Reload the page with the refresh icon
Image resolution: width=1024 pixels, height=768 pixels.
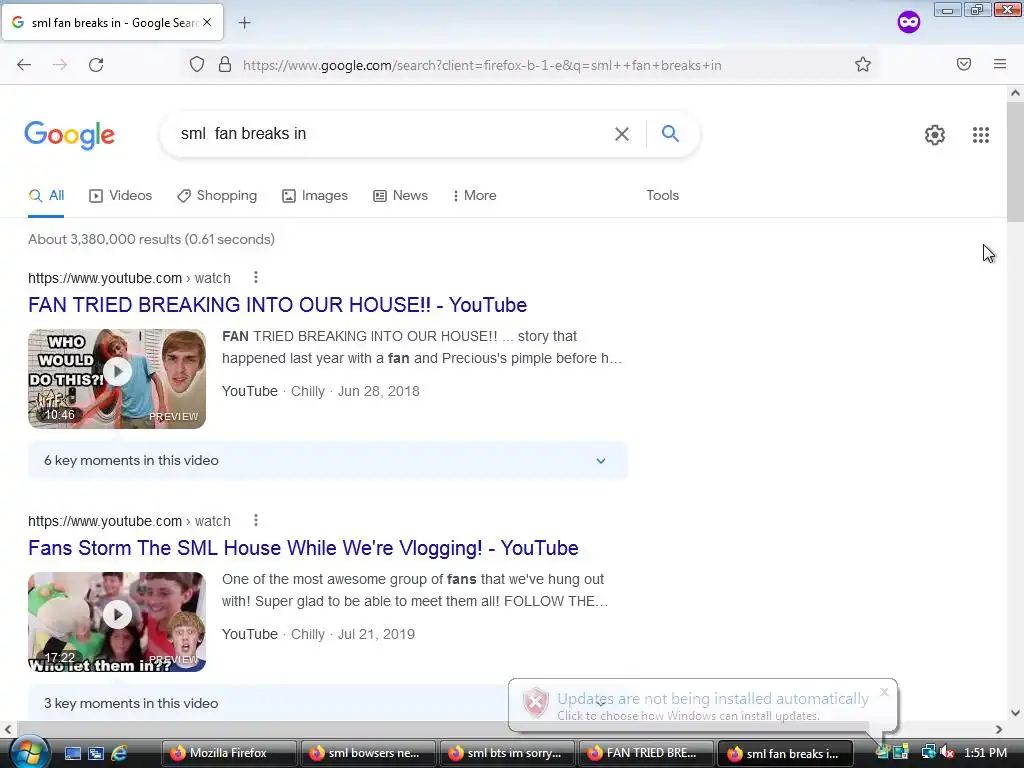click(96, 65)
